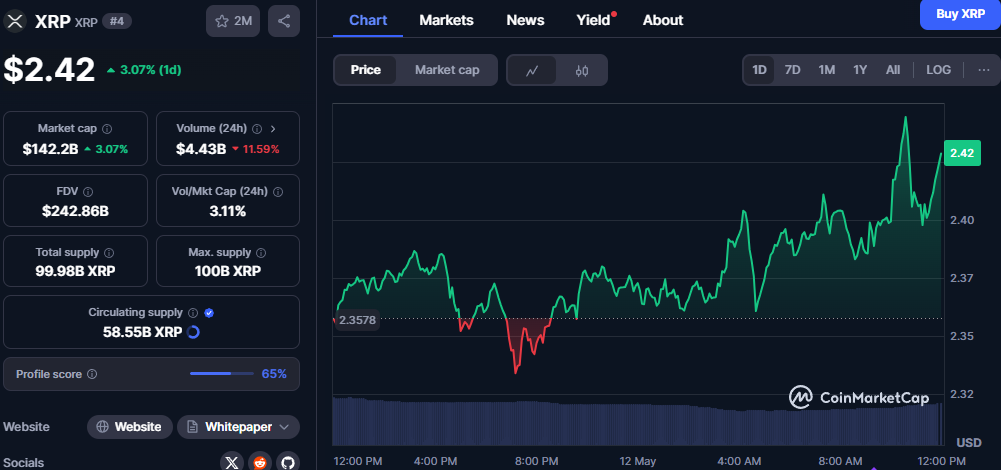The image size is (1001, 470).
Task: Open Volume (24h) info icon
Action: point(257,129)
